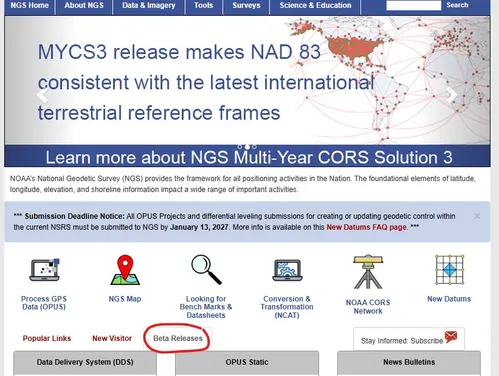The image size is (499, 376).
Task: Open the Process GPS Data (OPUS) laptop icon
Action: click(x=44, y=270)
